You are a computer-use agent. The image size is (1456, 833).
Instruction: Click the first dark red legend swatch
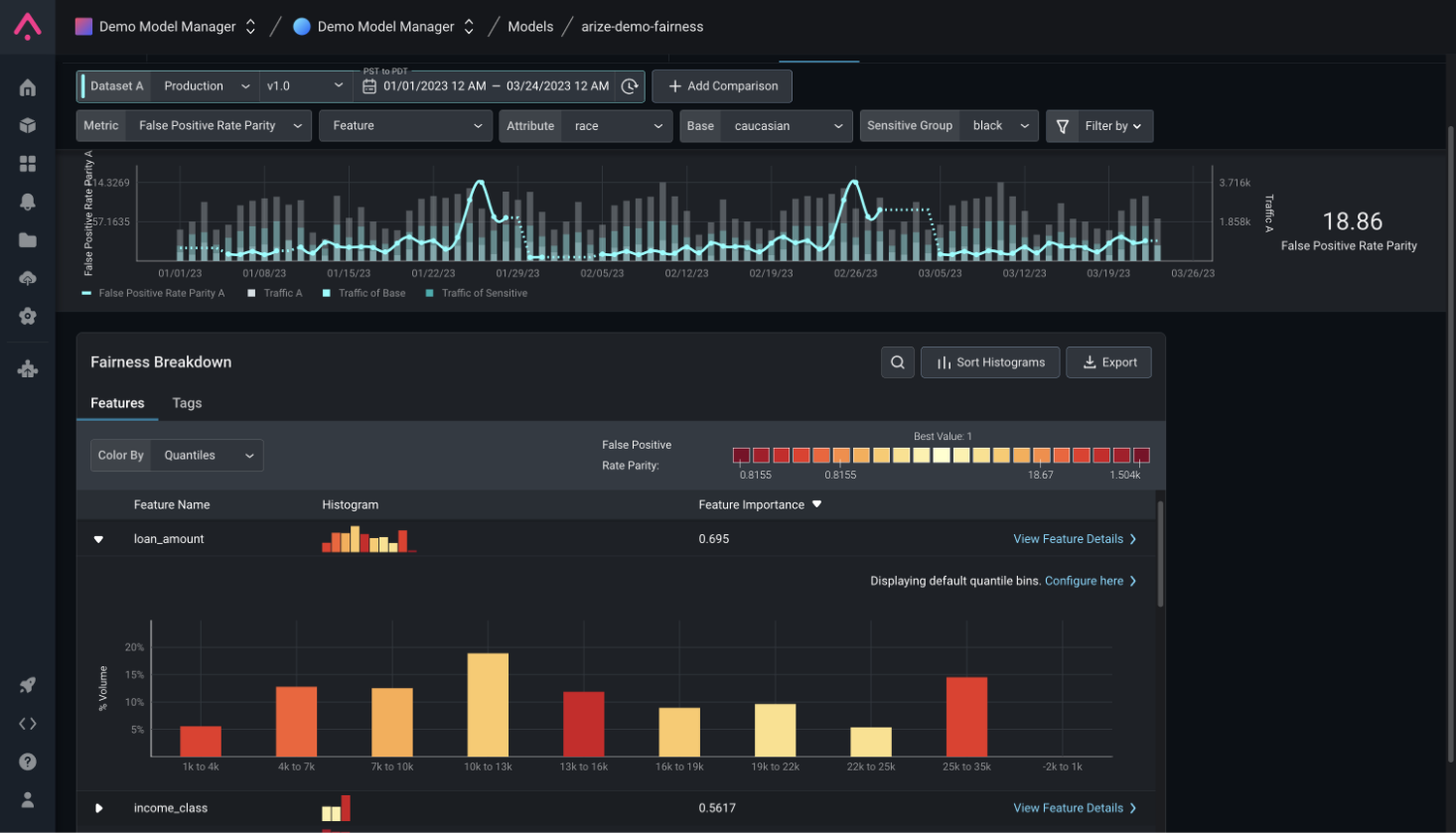click(741, 455)
